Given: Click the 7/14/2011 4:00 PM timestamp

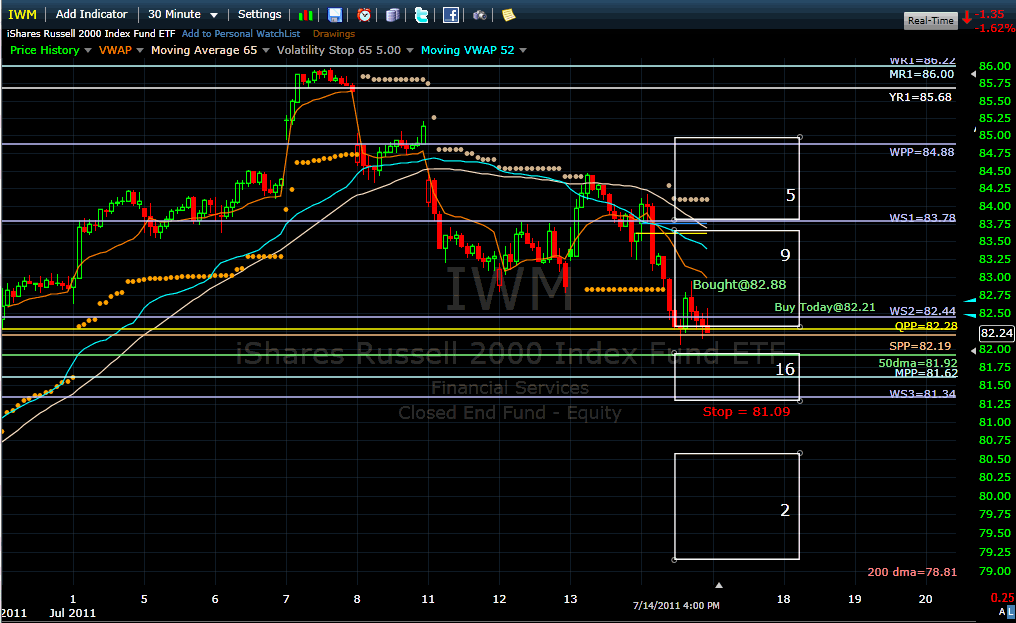Looking at the screenshot, I should (x=676, y=605).
